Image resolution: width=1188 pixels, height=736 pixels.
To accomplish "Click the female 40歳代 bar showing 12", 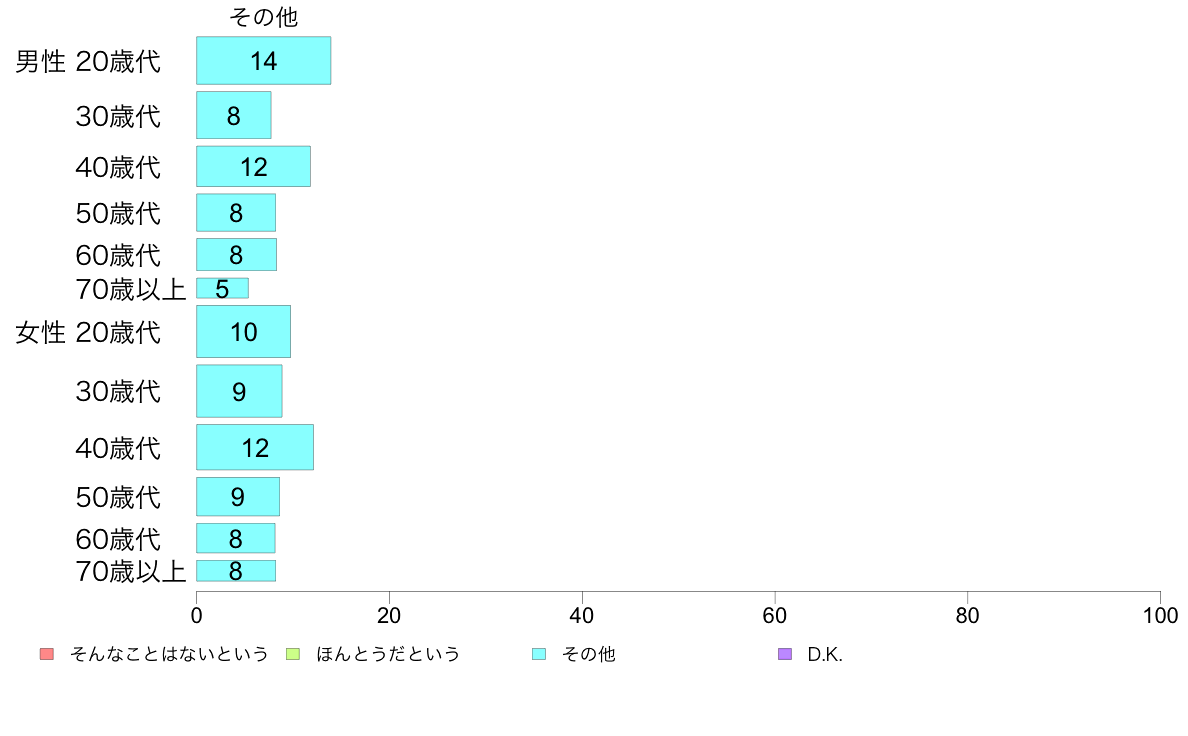I will (x=255, y=447).
